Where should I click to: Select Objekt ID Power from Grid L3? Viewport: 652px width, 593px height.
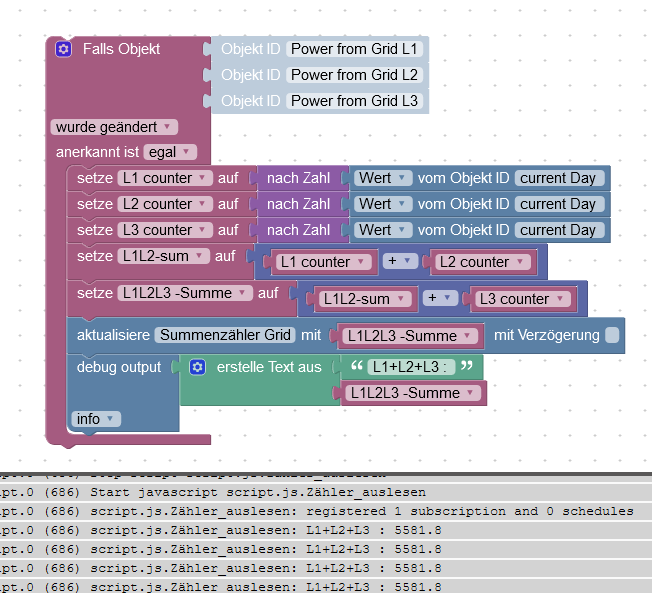354,101
